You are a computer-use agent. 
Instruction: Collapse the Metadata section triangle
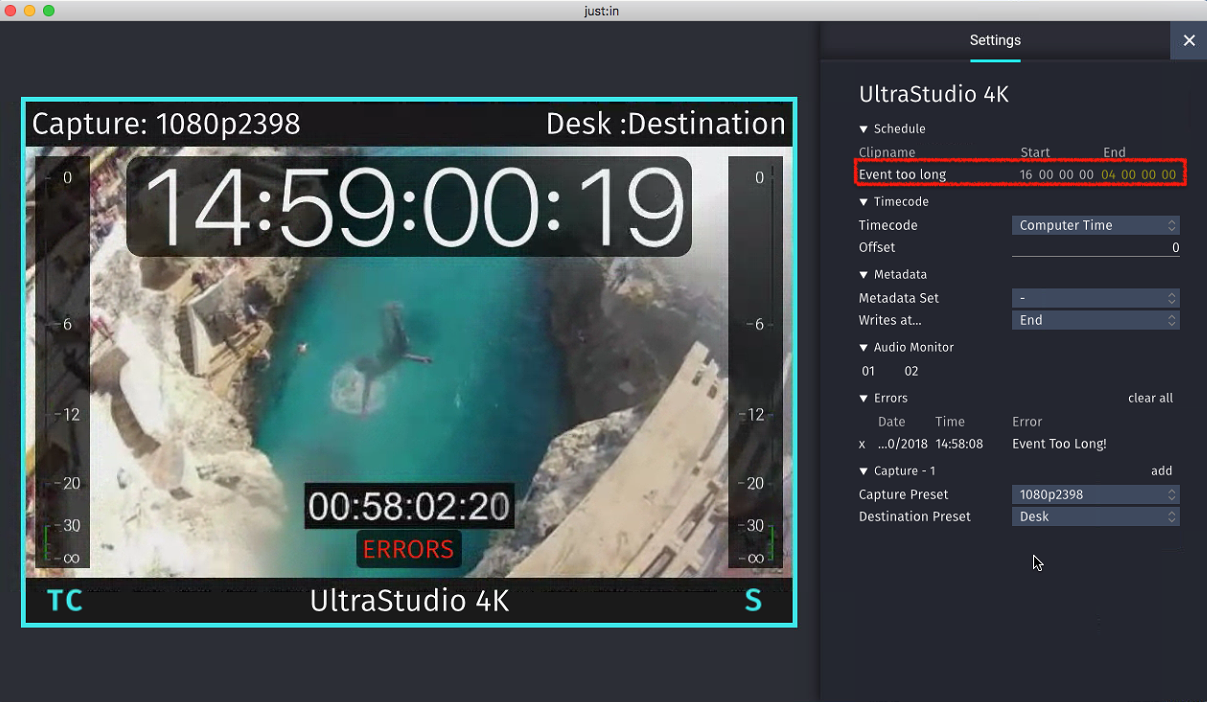tap(864, 275)
